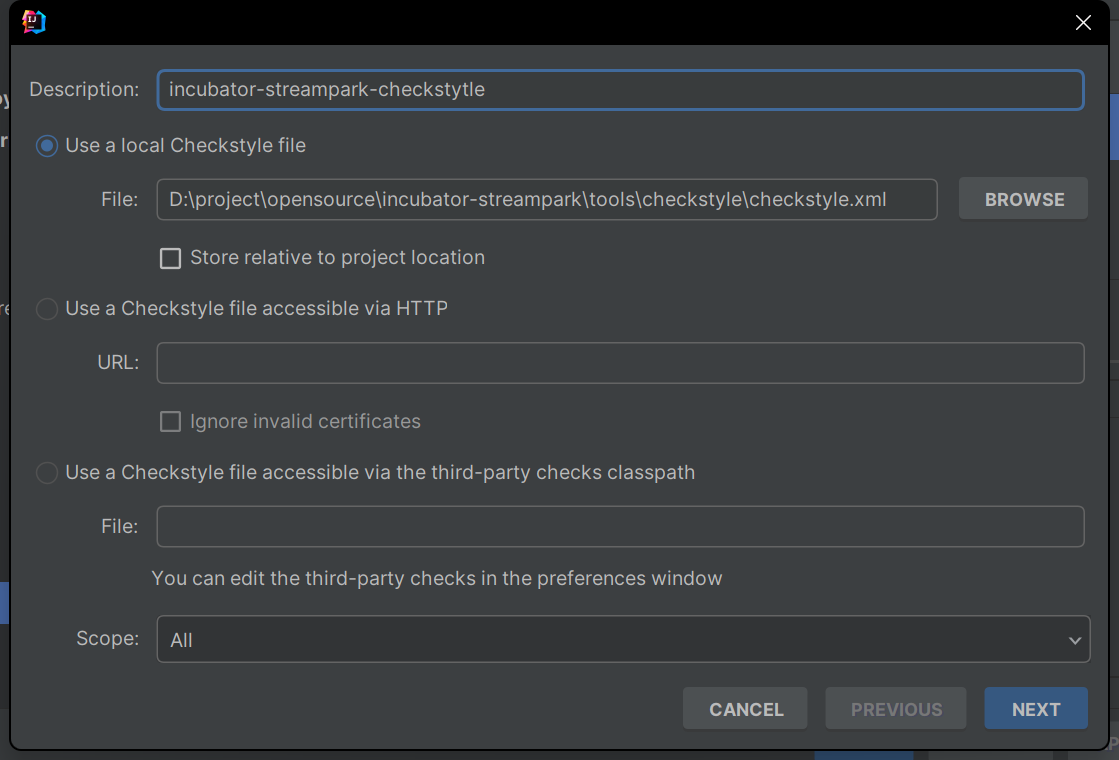This screenshot has height=760, width=1119.
Task: Proceed by clicking NEXT
Action: point(1035,709)
